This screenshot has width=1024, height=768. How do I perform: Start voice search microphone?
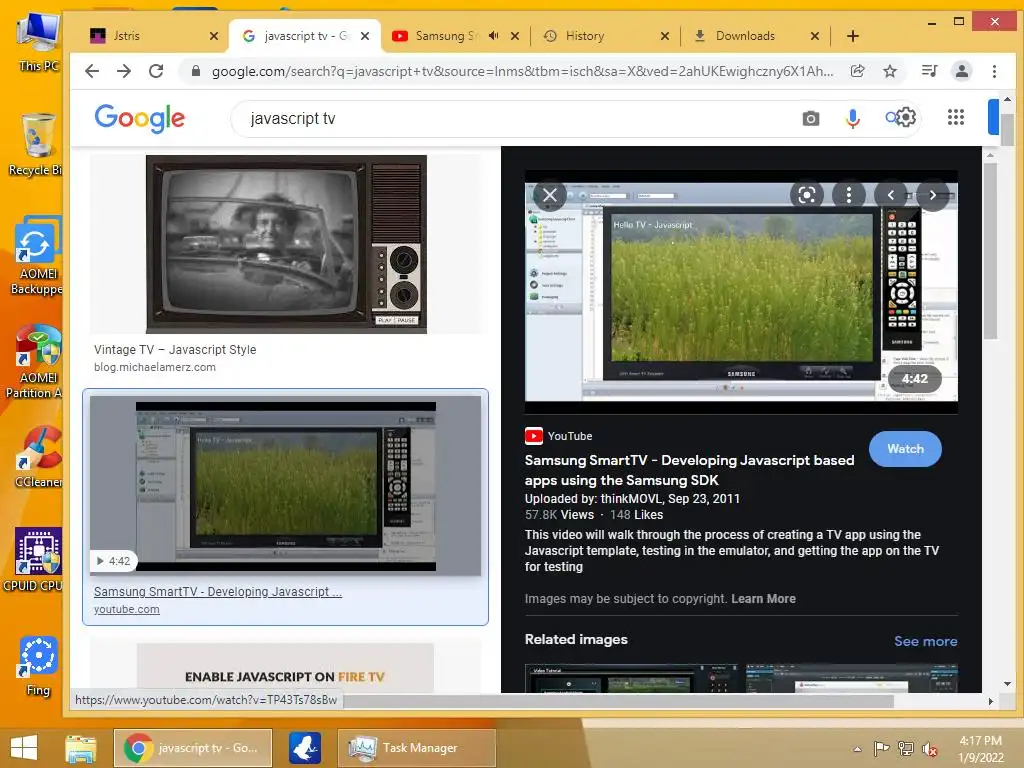click(852, 118)
